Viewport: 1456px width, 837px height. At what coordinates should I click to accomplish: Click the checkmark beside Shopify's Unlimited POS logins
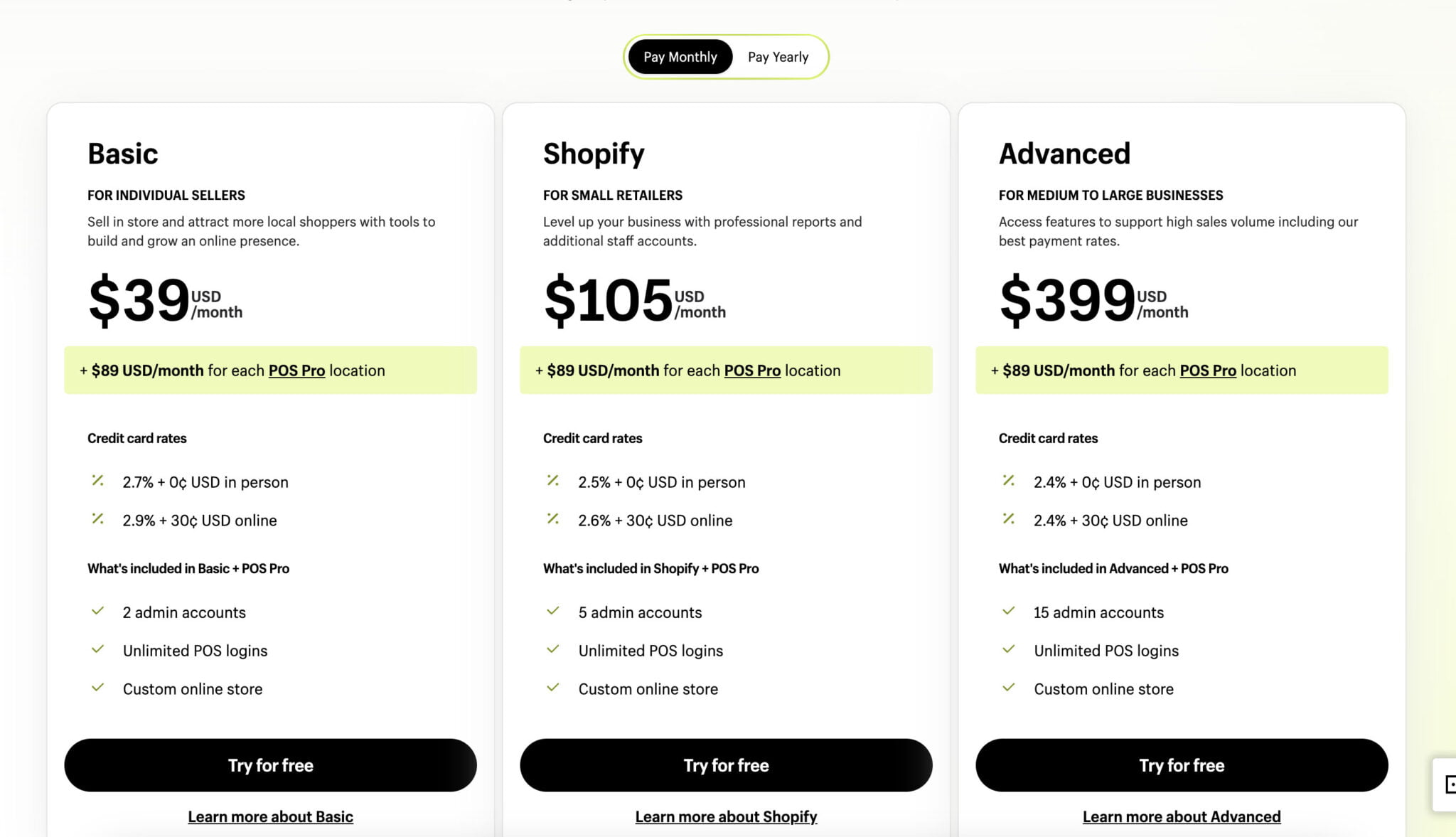553,649
